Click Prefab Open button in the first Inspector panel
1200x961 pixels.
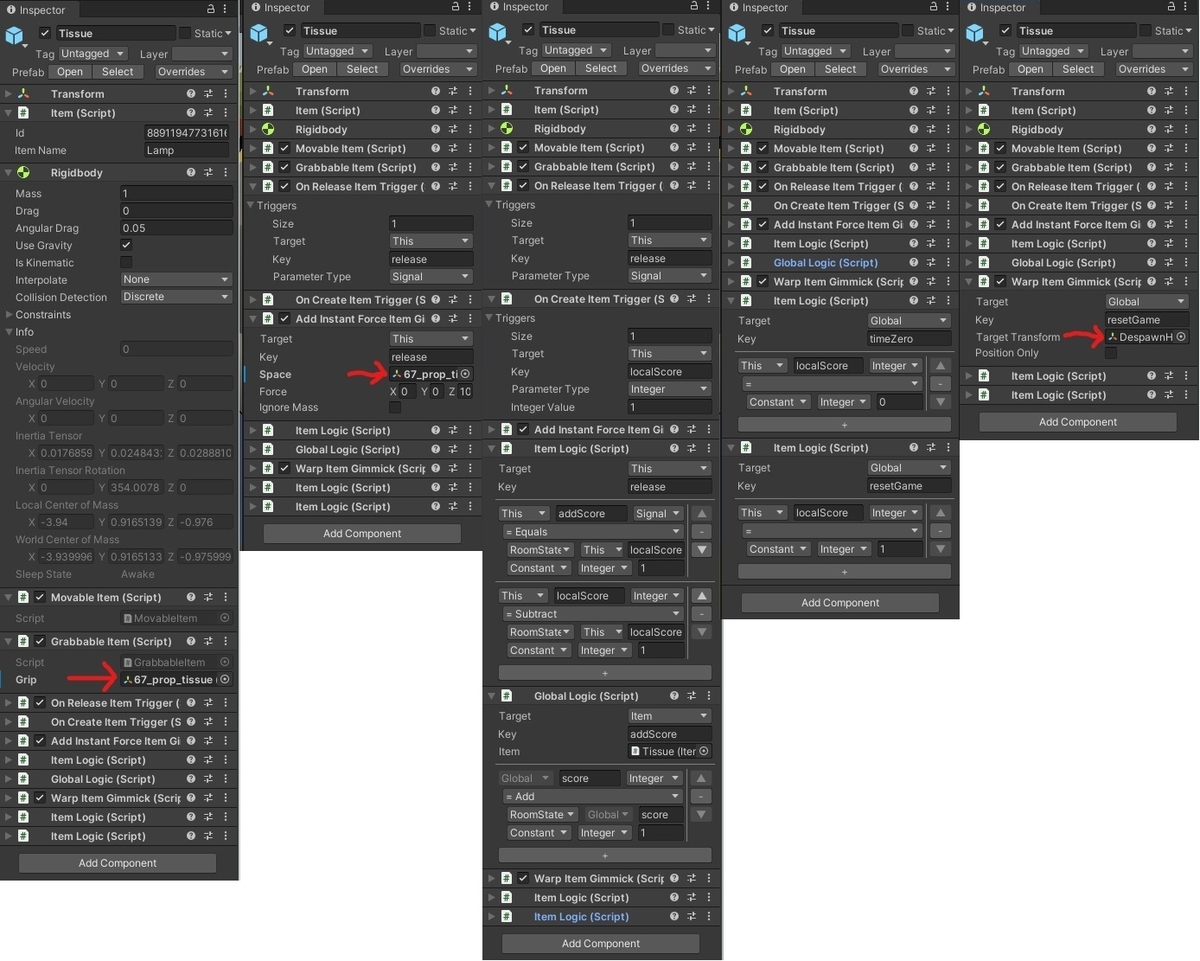point(70,72)
